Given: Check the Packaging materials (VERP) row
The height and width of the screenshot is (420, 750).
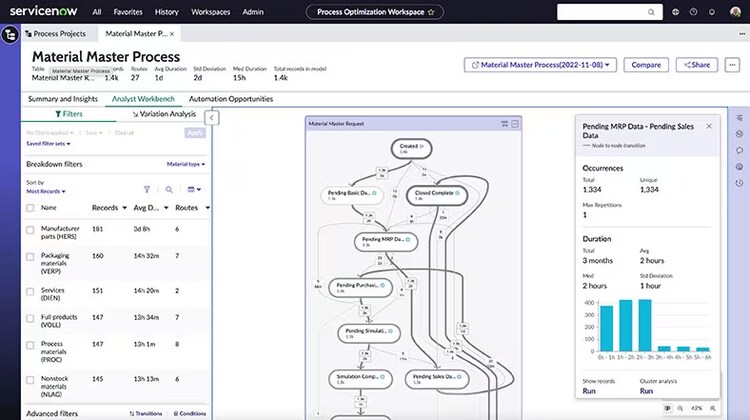Looking at the screenshot, I should click(30, 257).
